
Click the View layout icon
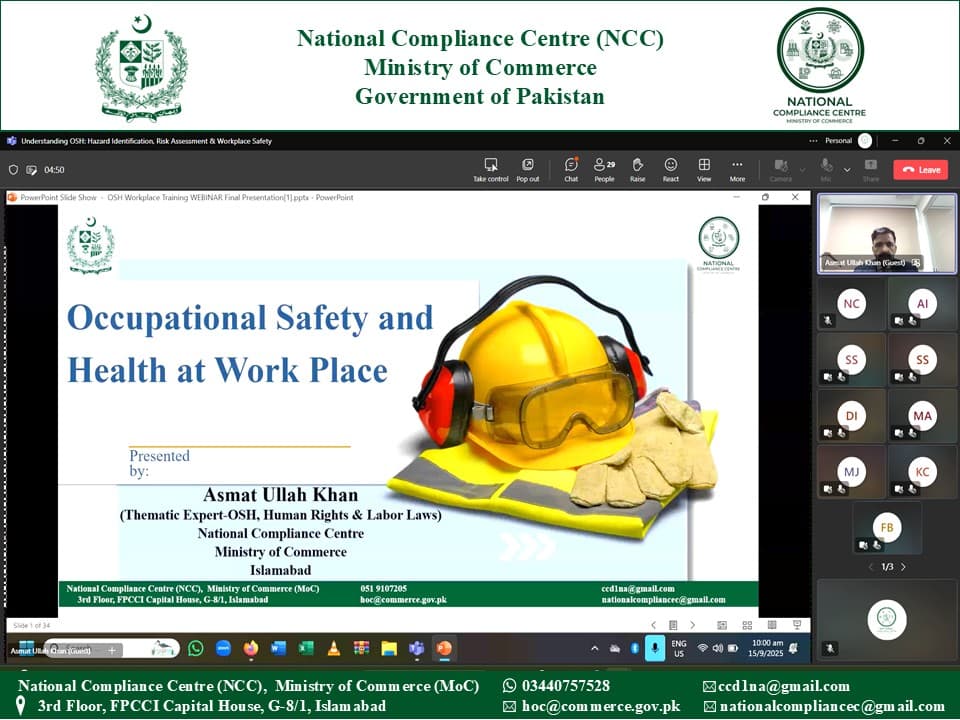[704, 168]
